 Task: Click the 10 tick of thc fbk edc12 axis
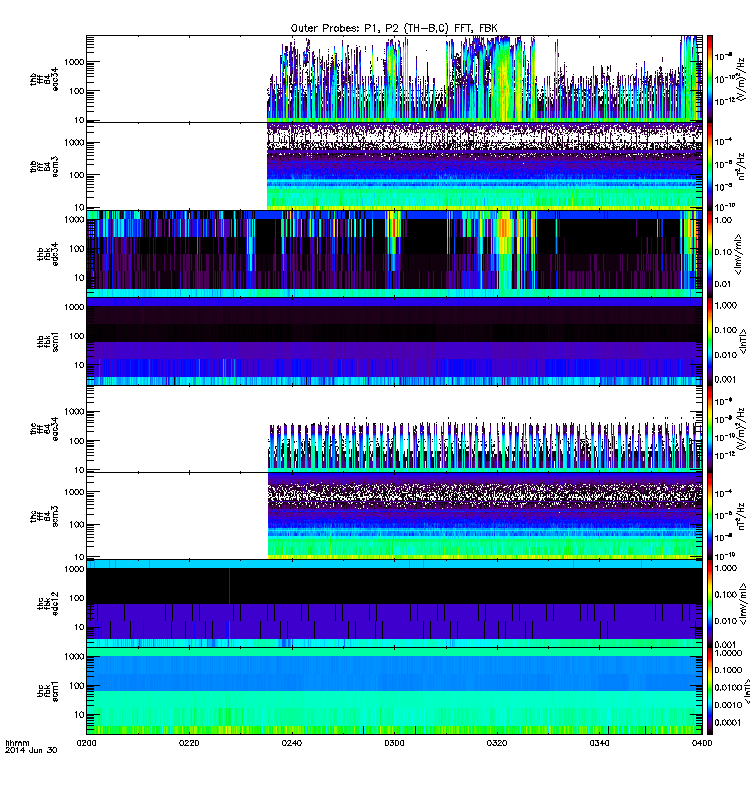79,627
